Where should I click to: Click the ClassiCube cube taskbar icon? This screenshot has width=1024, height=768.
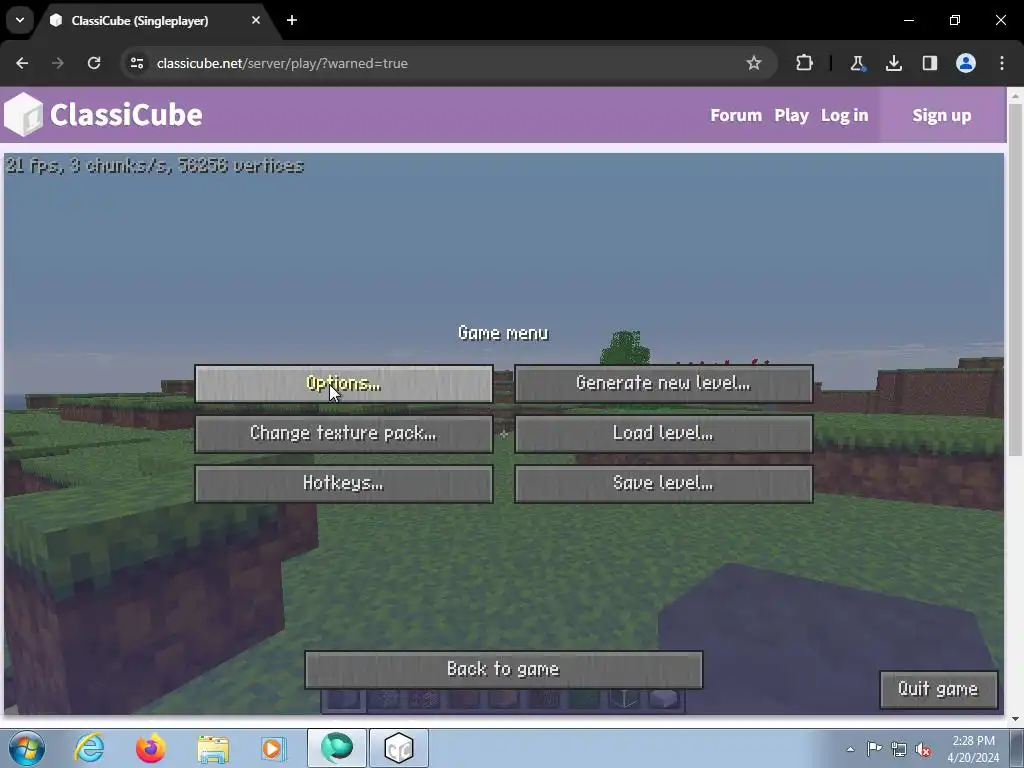tap(399, 748)
